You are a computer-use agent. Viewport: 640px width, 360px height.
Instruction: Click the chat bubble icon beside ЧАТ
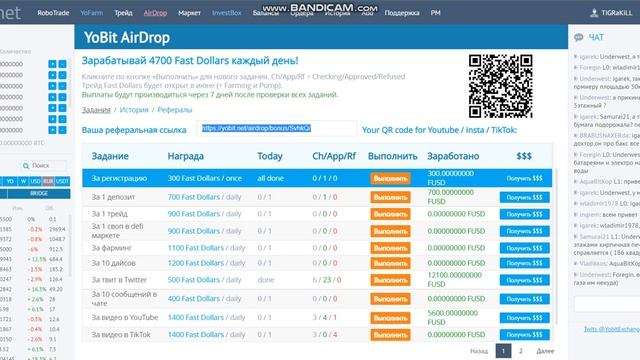[x=579, y=38]
